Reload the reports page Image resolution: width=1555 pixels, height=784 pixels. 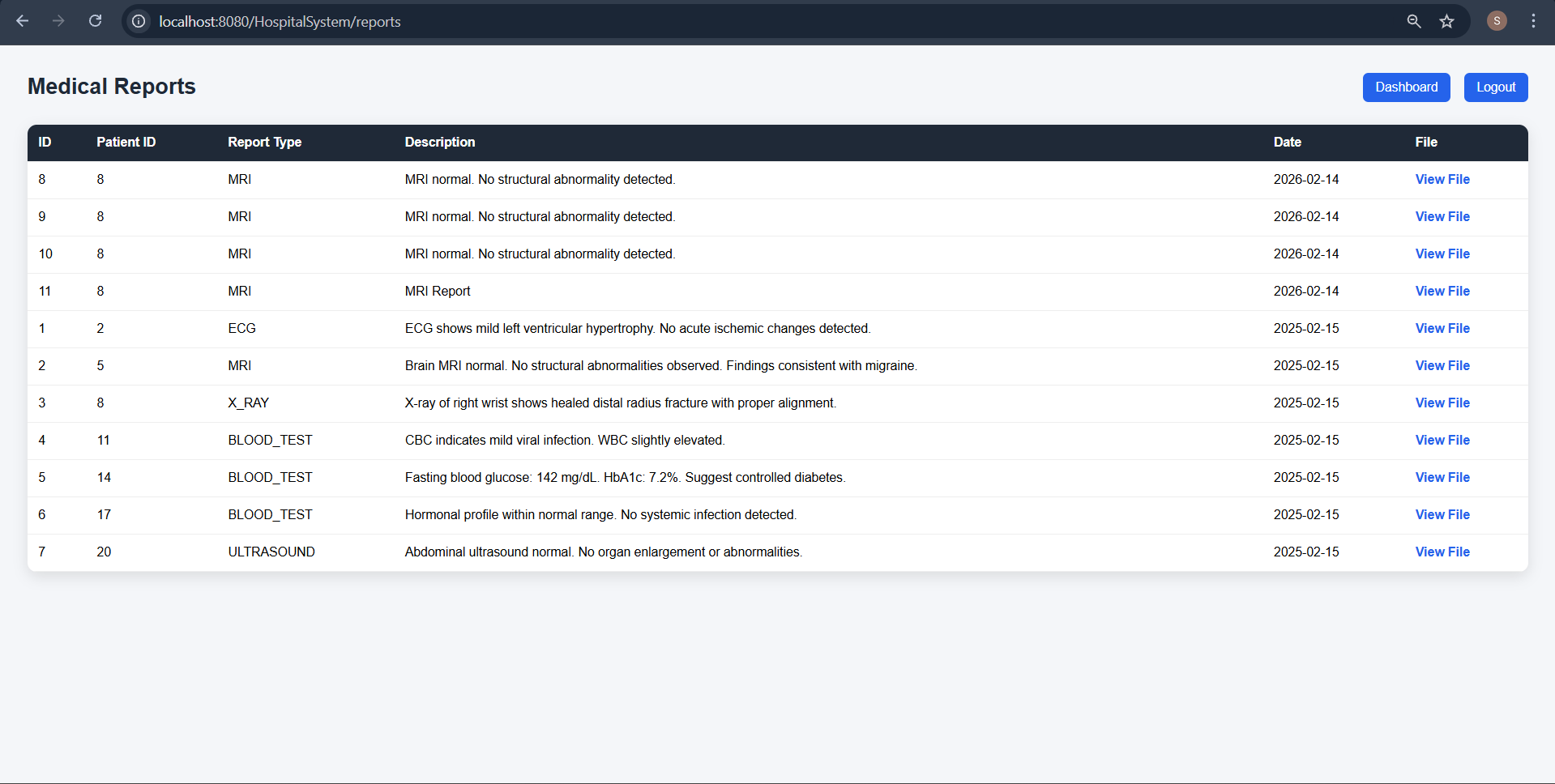95,21
